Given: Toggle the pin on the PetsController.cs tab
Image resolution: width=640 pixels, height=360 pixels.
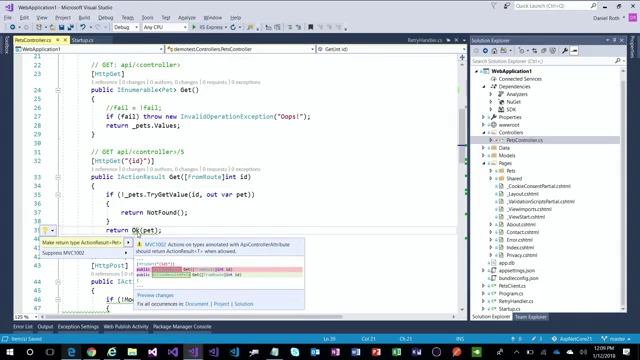Looking at the screenshot, I should click(x=58, y=40).
